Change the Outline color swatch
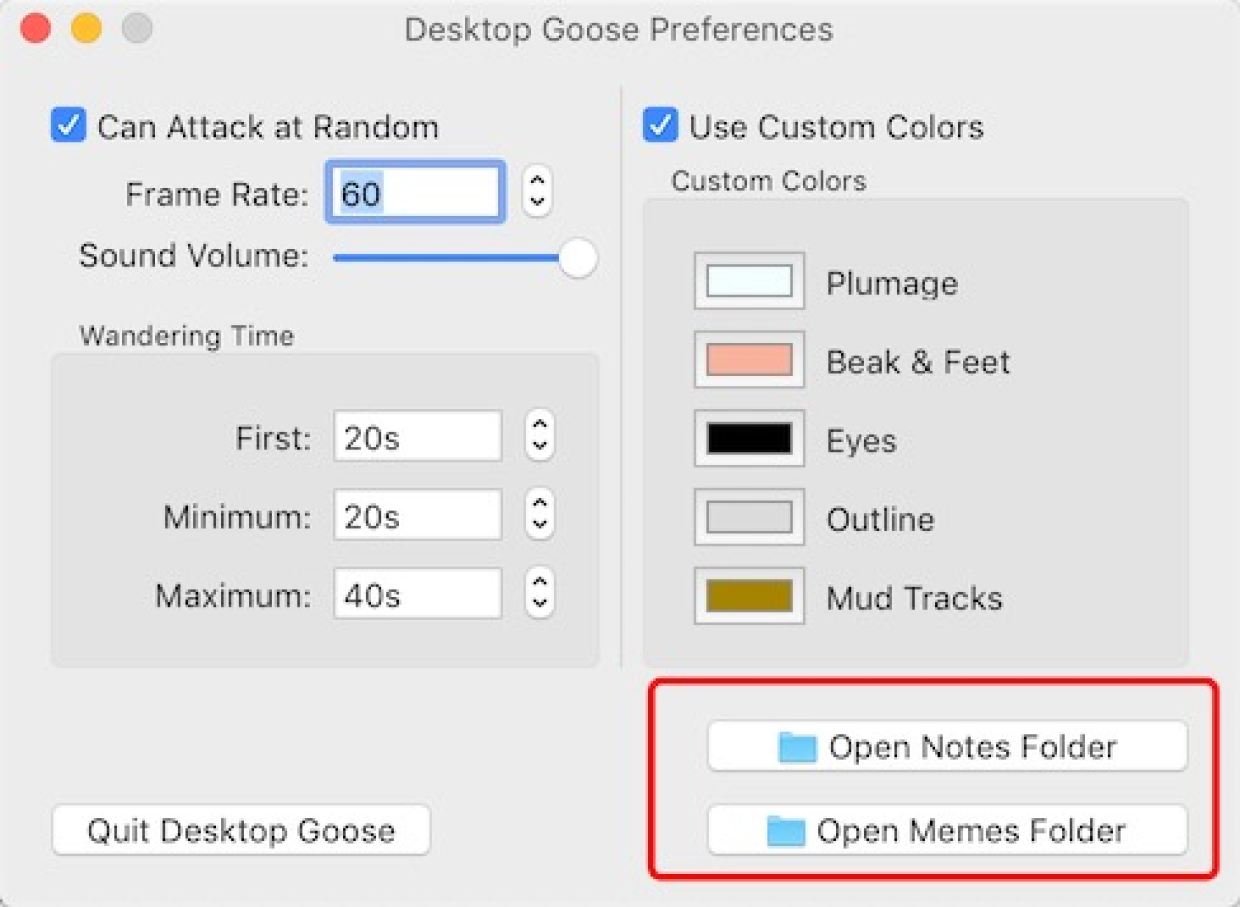This screenshot has width=1240, height=907. click(x=749, y=517)
